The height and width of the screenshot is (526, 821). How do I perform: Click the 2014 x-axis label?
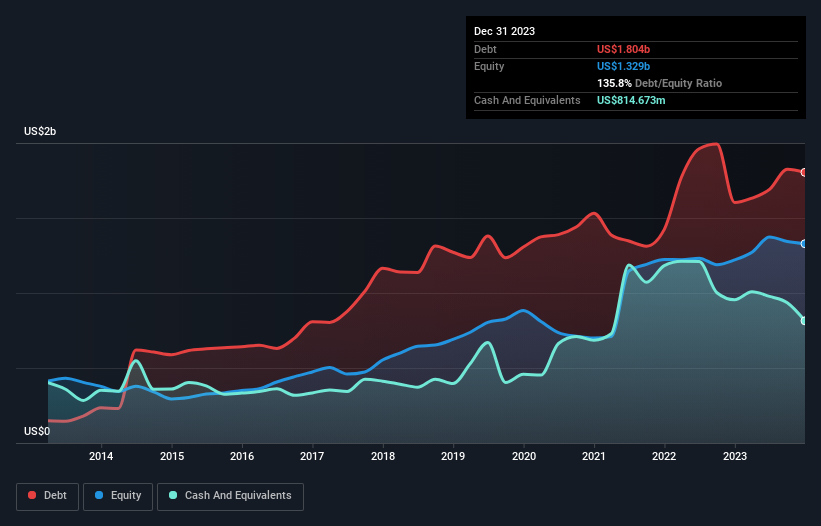[x=101, y=456]
